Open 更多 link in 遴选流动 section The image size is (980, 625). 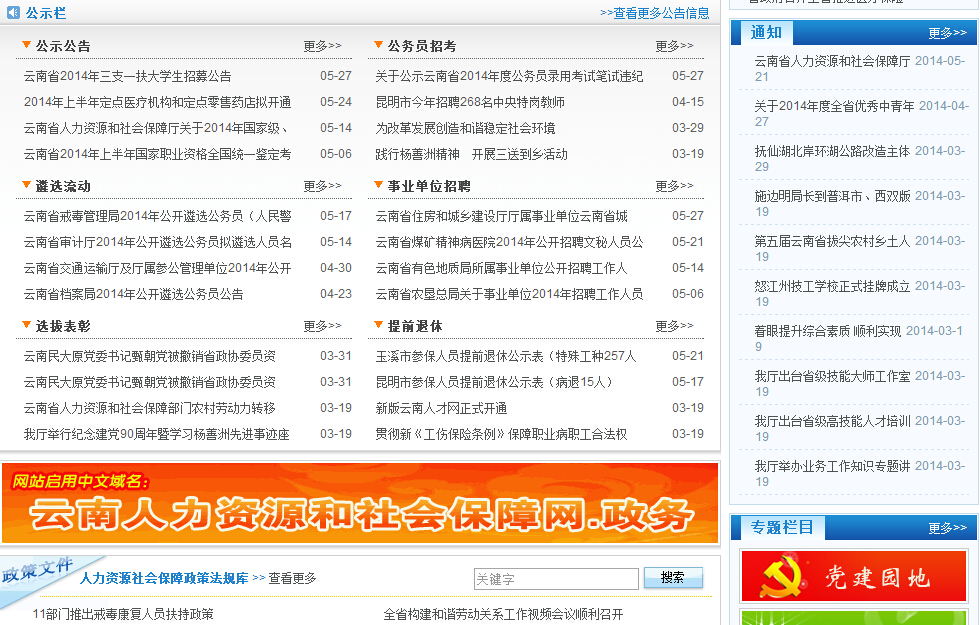(322, 186)
